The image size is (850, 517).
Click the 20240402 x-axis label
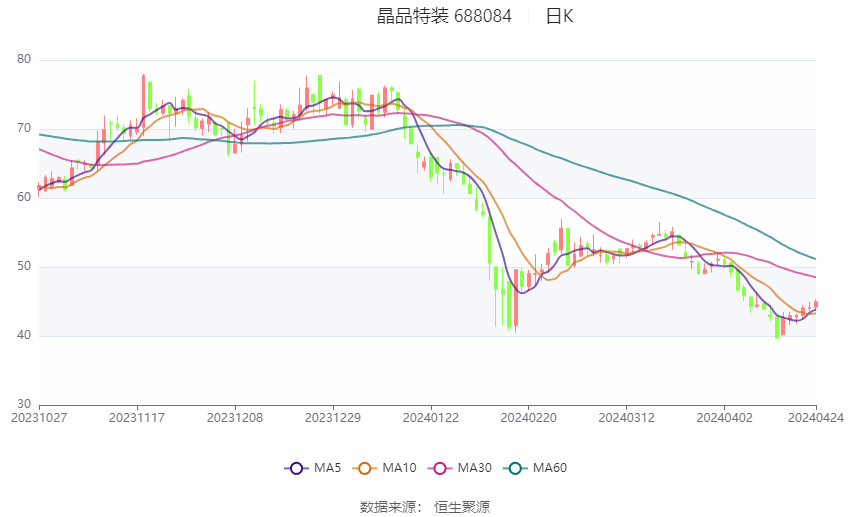click(x=722, y=417)
